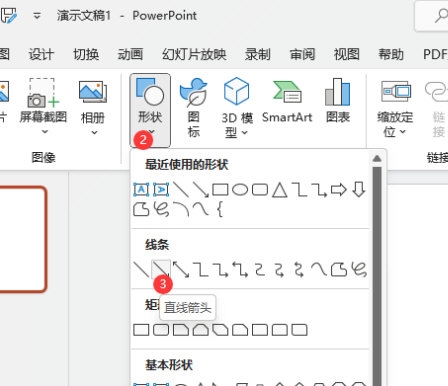Select the vertical text box in recent shapes

(161, 190)
